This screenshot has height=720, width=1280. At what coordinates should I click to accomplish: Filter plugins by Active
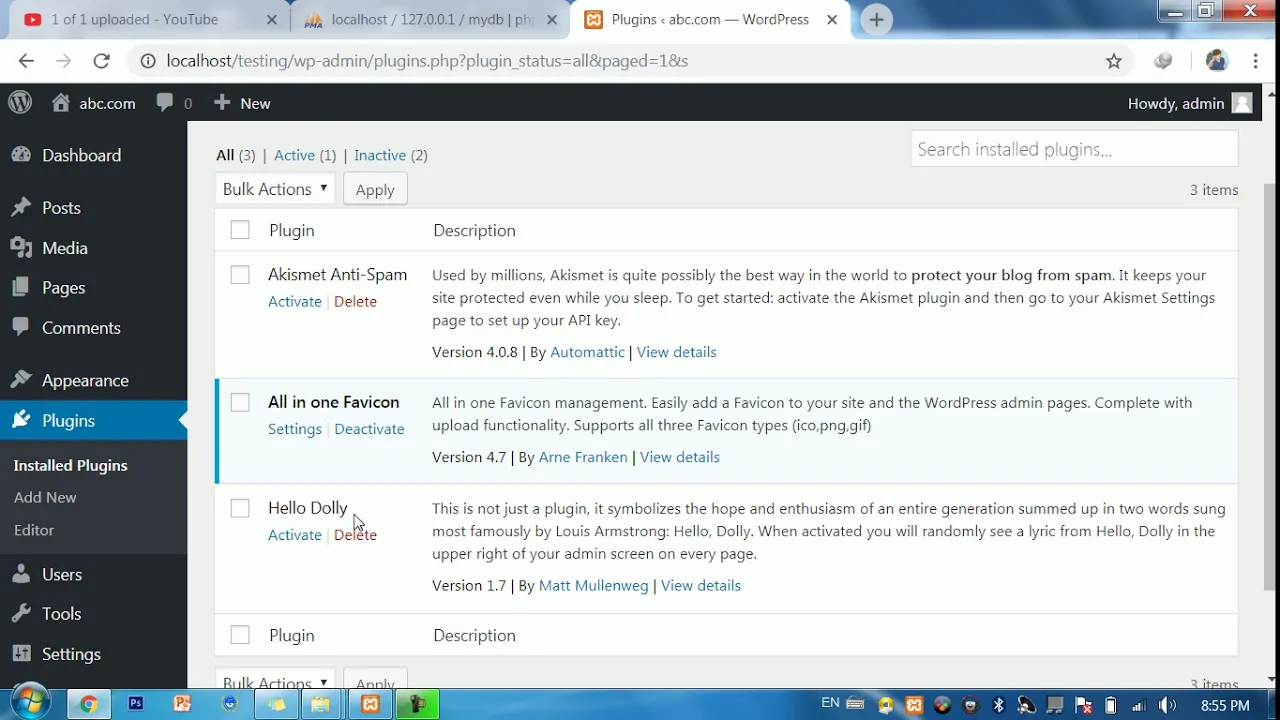tap(294, 155)
